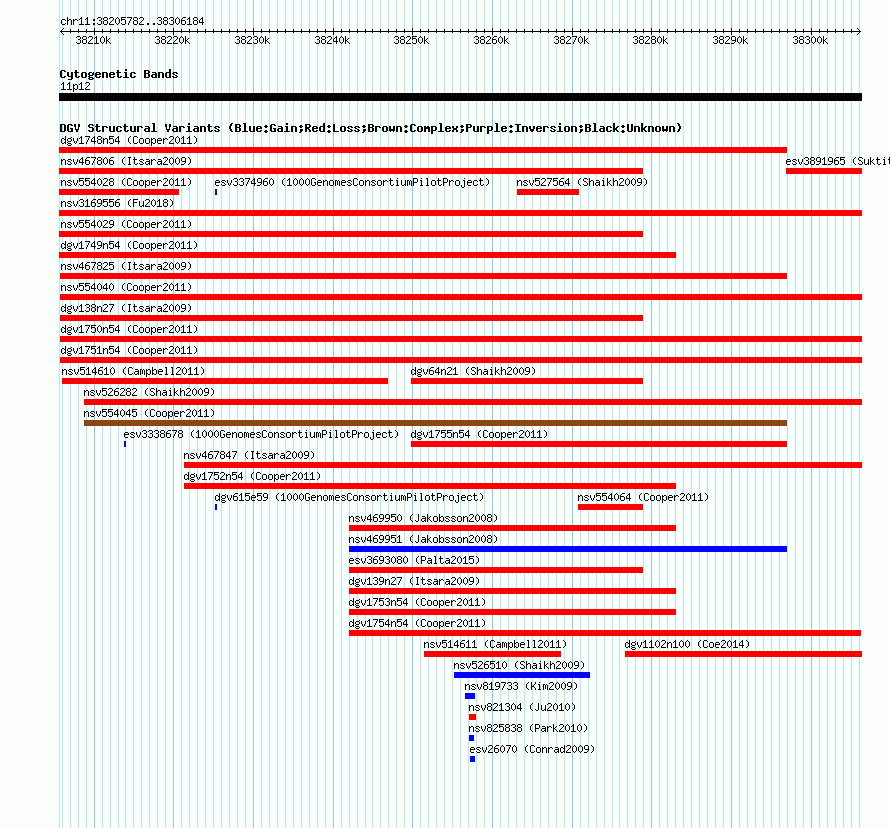890x828 pixels.
Task: Select dgv1749n54 (Cooper2011) label
Action: (x=129, y=245)
